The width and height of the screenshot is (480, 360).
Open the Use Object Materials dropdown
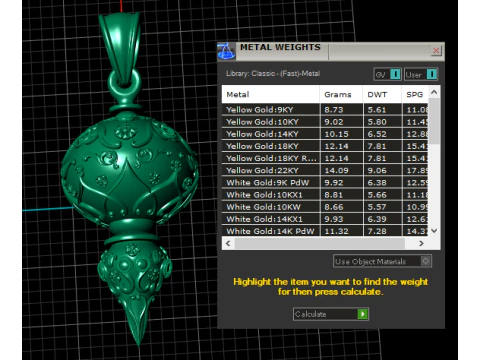[382, 261]
